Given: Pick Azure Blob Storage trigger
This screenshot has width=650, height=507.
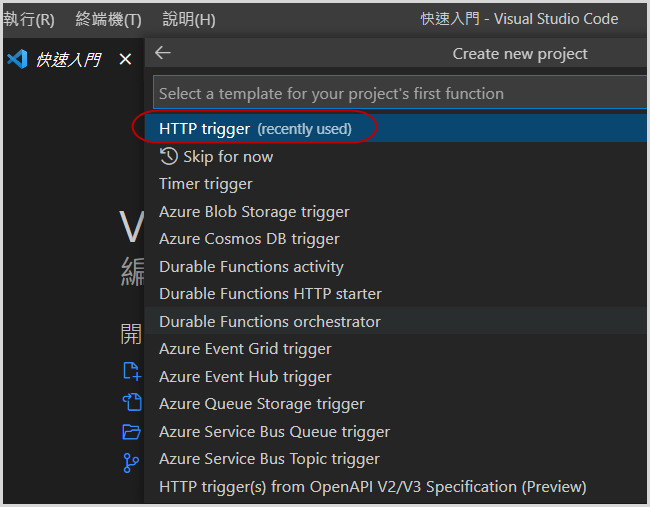Looking at the screenshot, I should [x=254, y=212].
